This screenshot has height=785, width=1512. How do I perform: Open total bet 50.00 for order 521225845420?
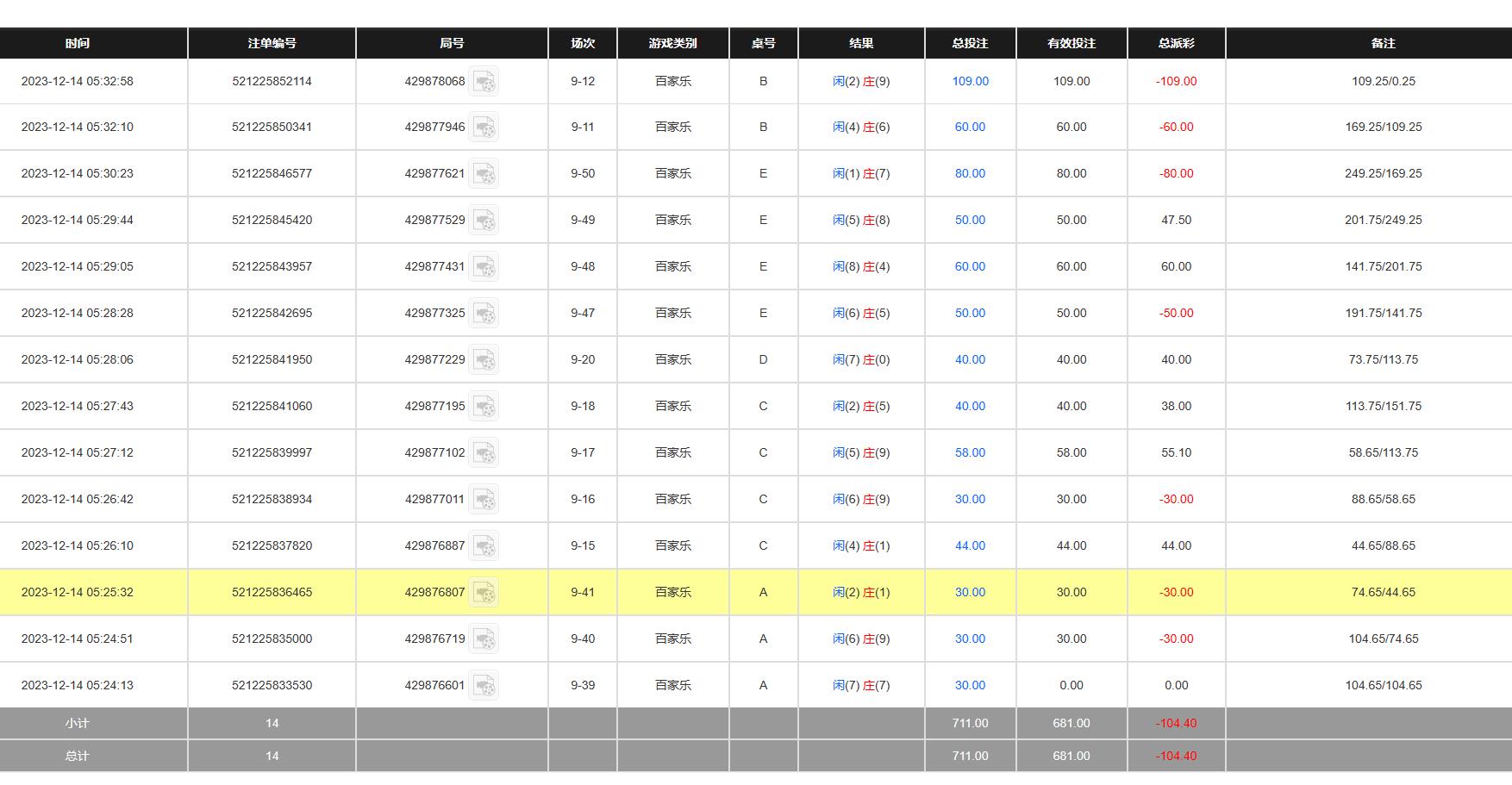970,220
